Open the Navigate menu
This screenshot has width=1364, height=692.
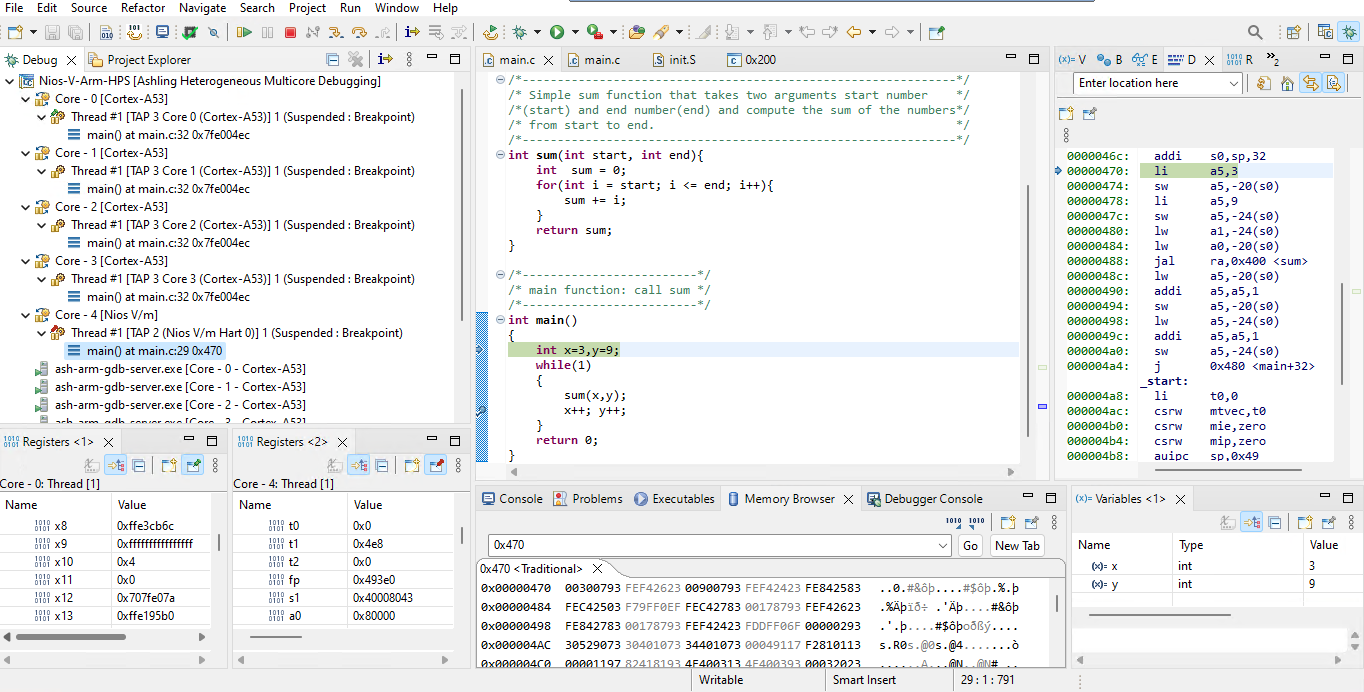pos(202,8)
